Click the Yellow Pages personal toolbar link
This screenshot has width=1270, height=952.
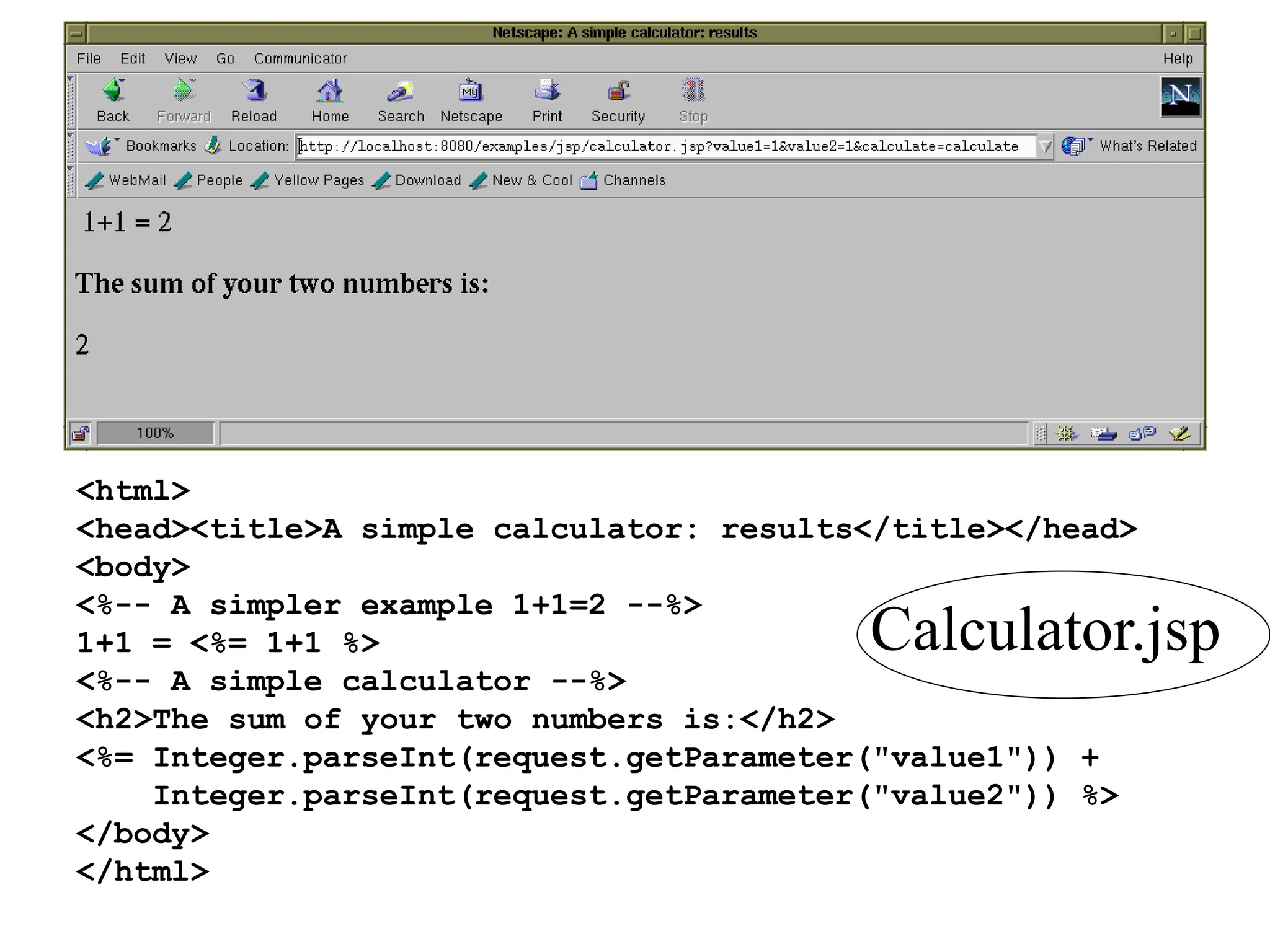[308, 180]
